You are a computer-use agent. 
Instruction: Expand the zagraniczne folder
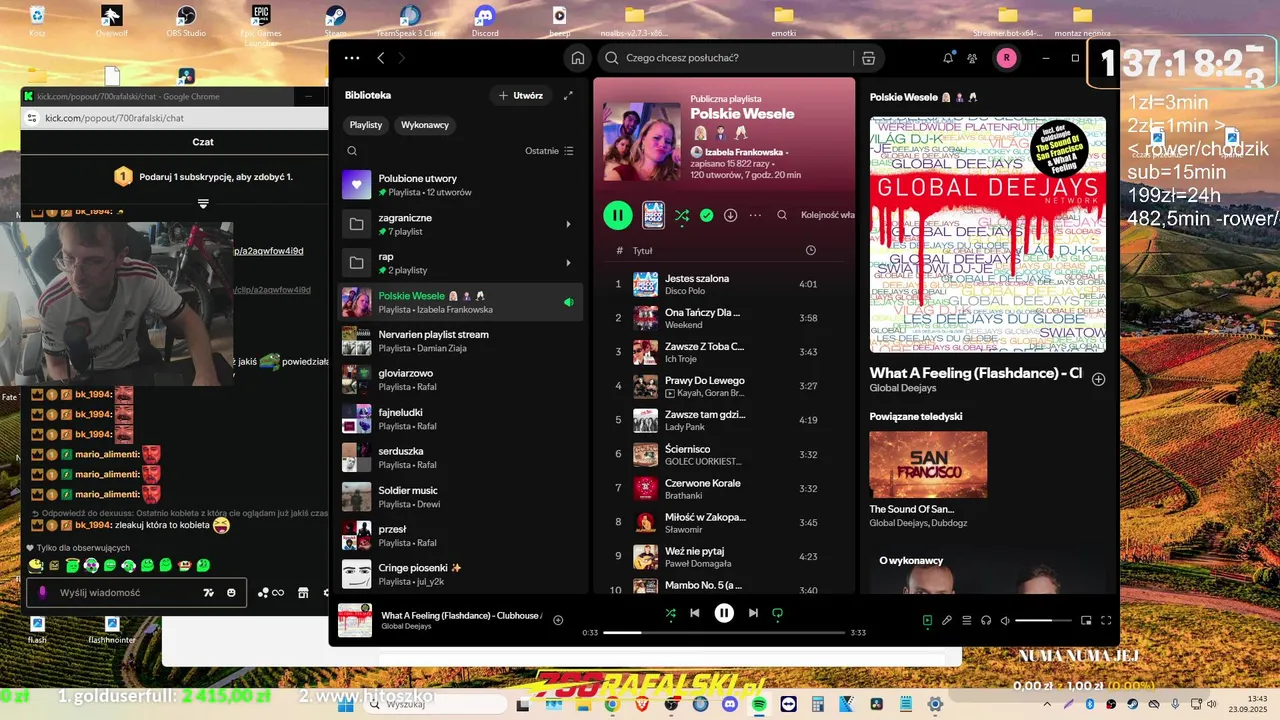point(568,224)
